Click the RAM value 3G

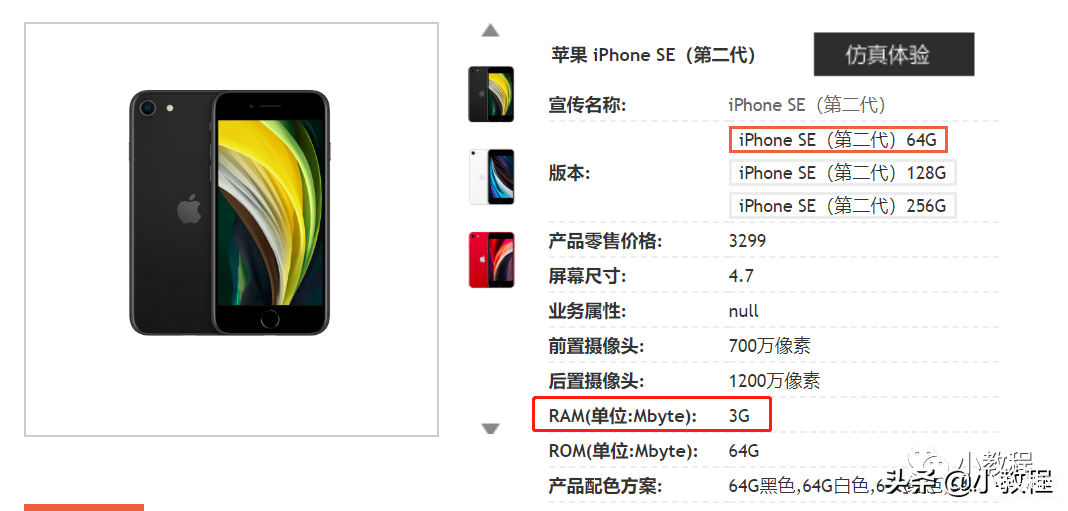(x=739, y=415)
